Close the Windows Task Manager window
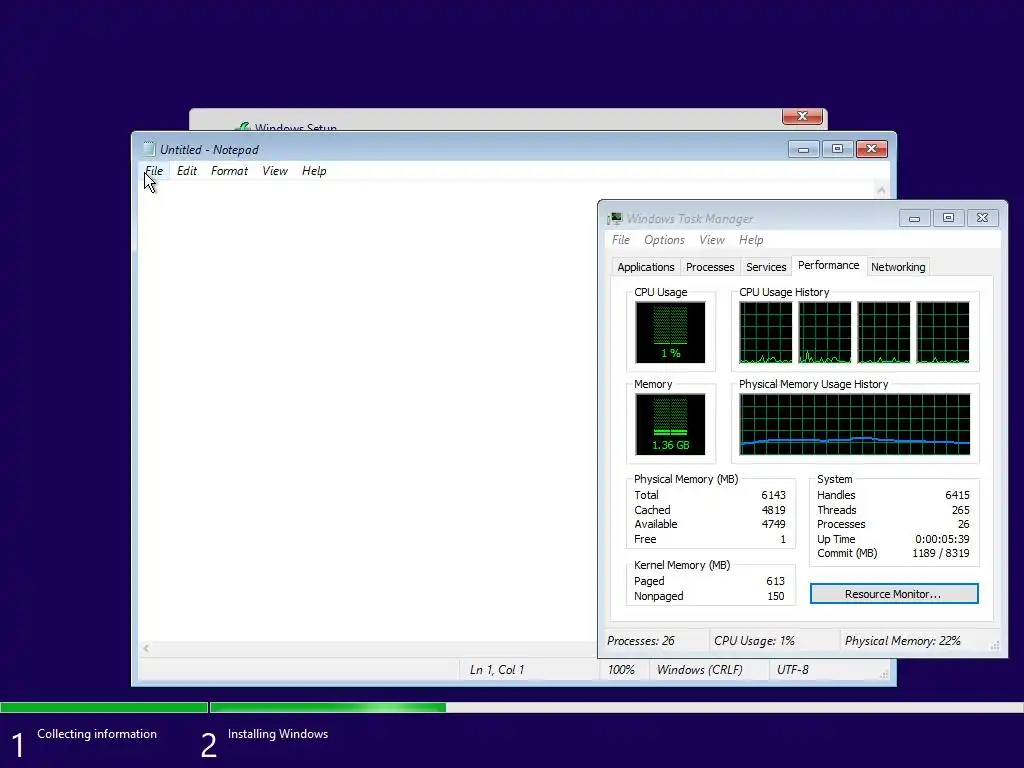This screenshot has width=1024, height=768. (x=982, y=218)
